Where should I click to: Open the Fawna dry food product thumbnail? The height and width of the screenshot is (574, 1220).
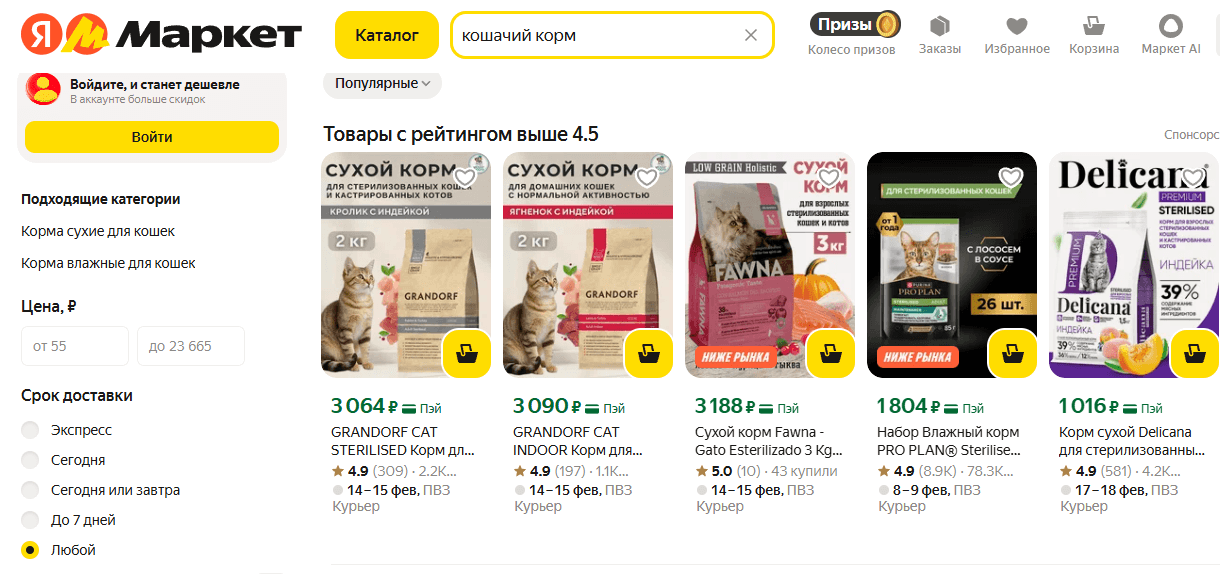[770, 265]
